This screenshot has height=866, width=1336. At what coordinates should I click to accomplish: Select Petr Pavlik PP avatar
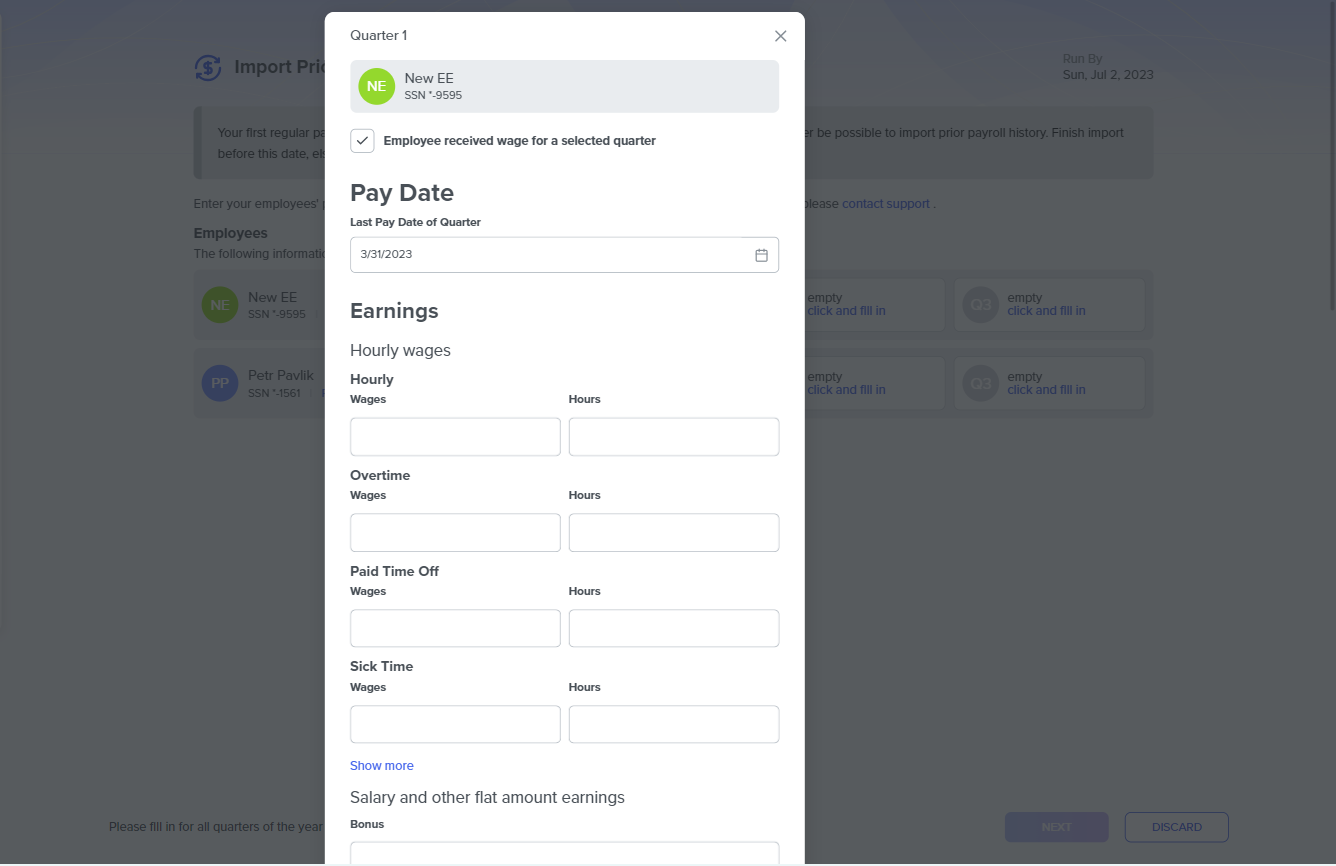tap(220, 384)
